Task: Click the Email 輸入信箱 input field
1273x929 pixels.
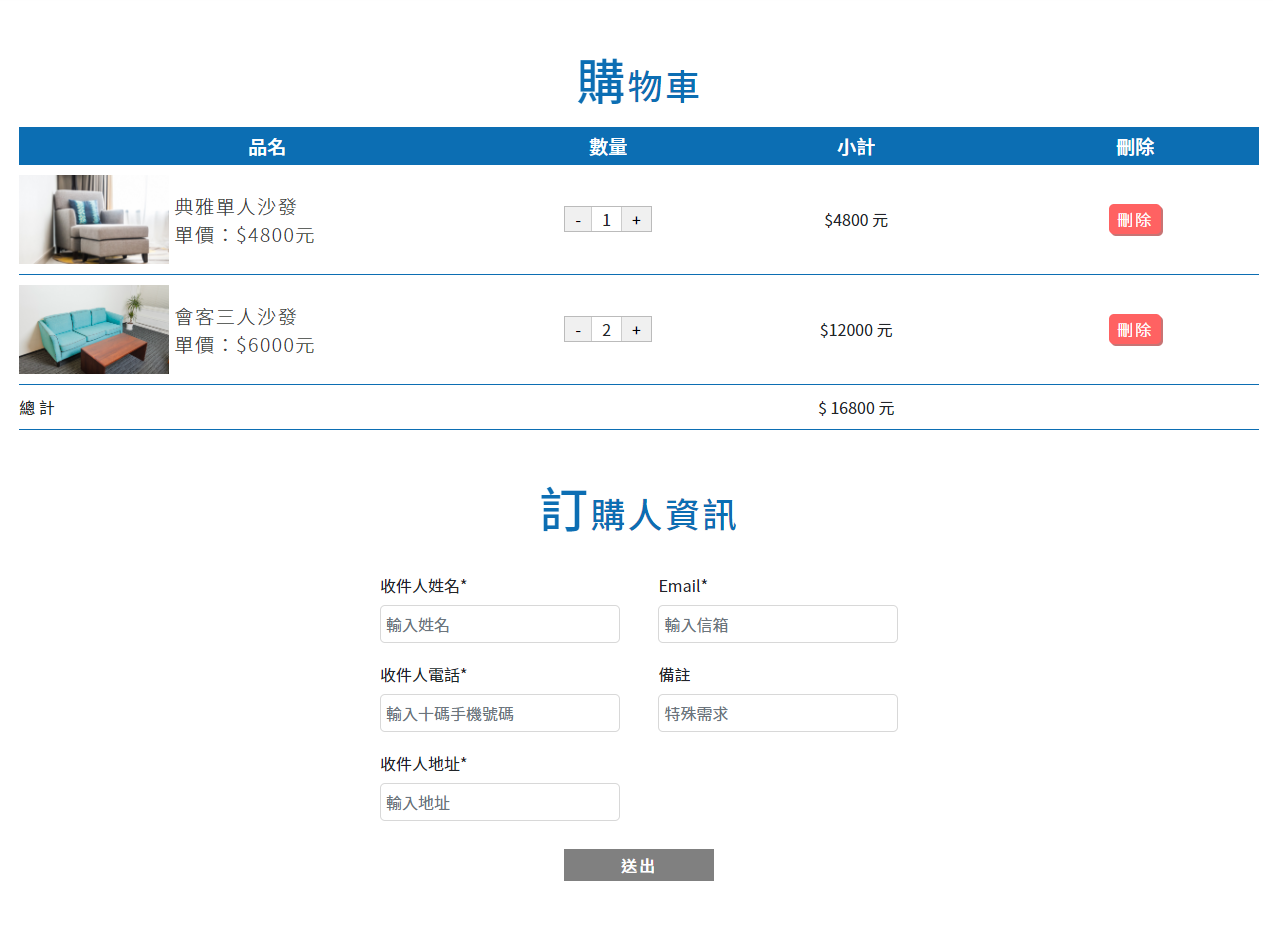Action: point(777,624)
